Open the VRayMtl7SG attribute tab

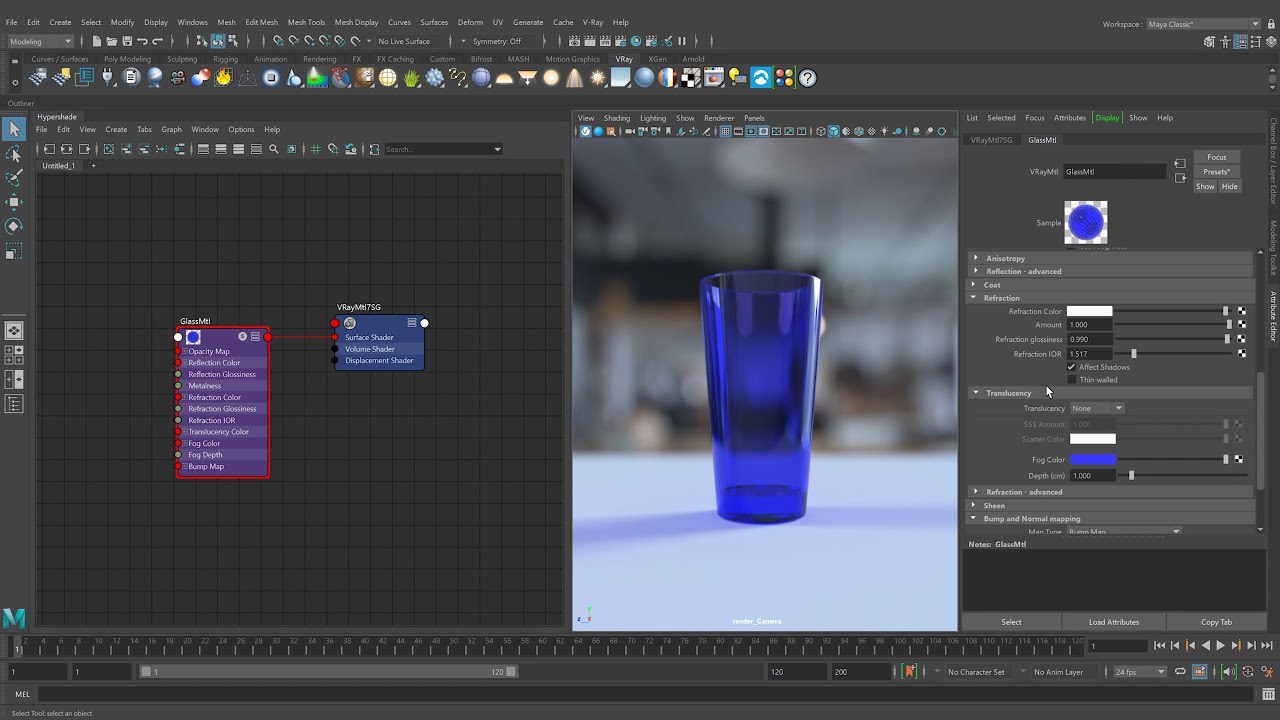coord(991,140)
